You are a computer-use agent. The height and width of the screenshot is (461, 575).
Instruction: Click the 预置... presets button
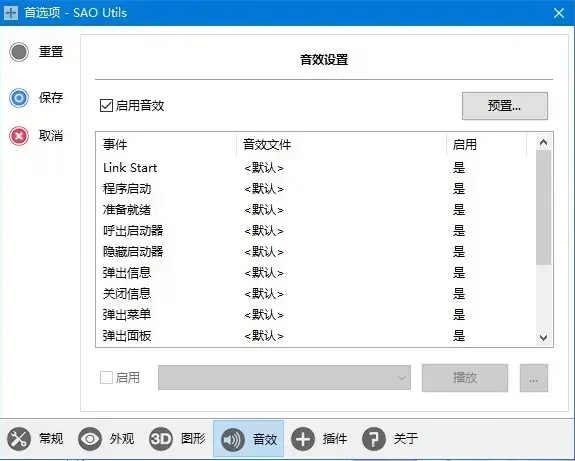(505, 106)
